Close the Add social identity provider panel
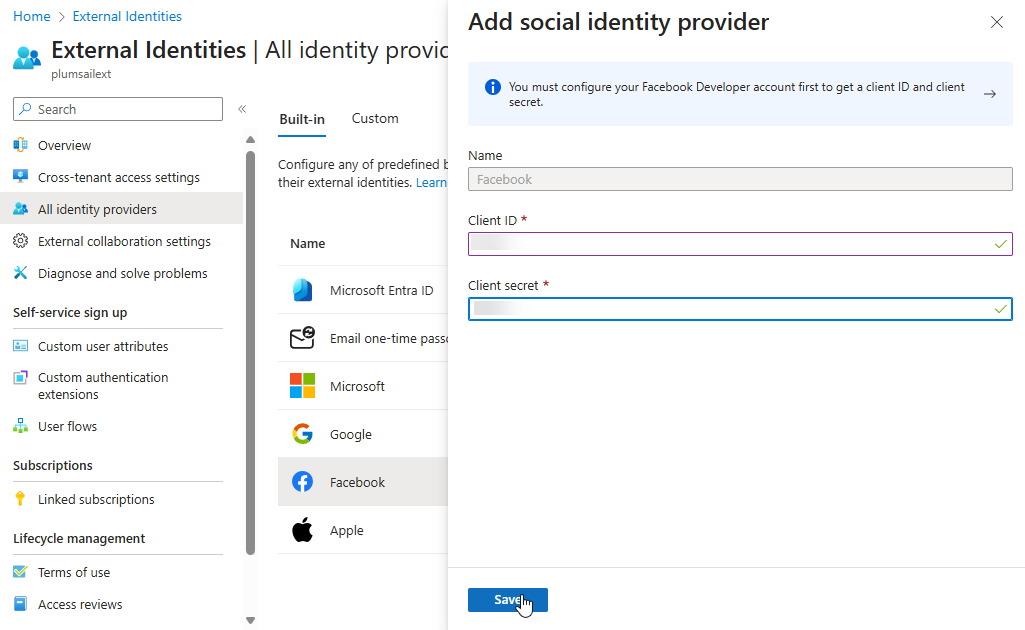The image size is (1025, 630). [996, 22]
